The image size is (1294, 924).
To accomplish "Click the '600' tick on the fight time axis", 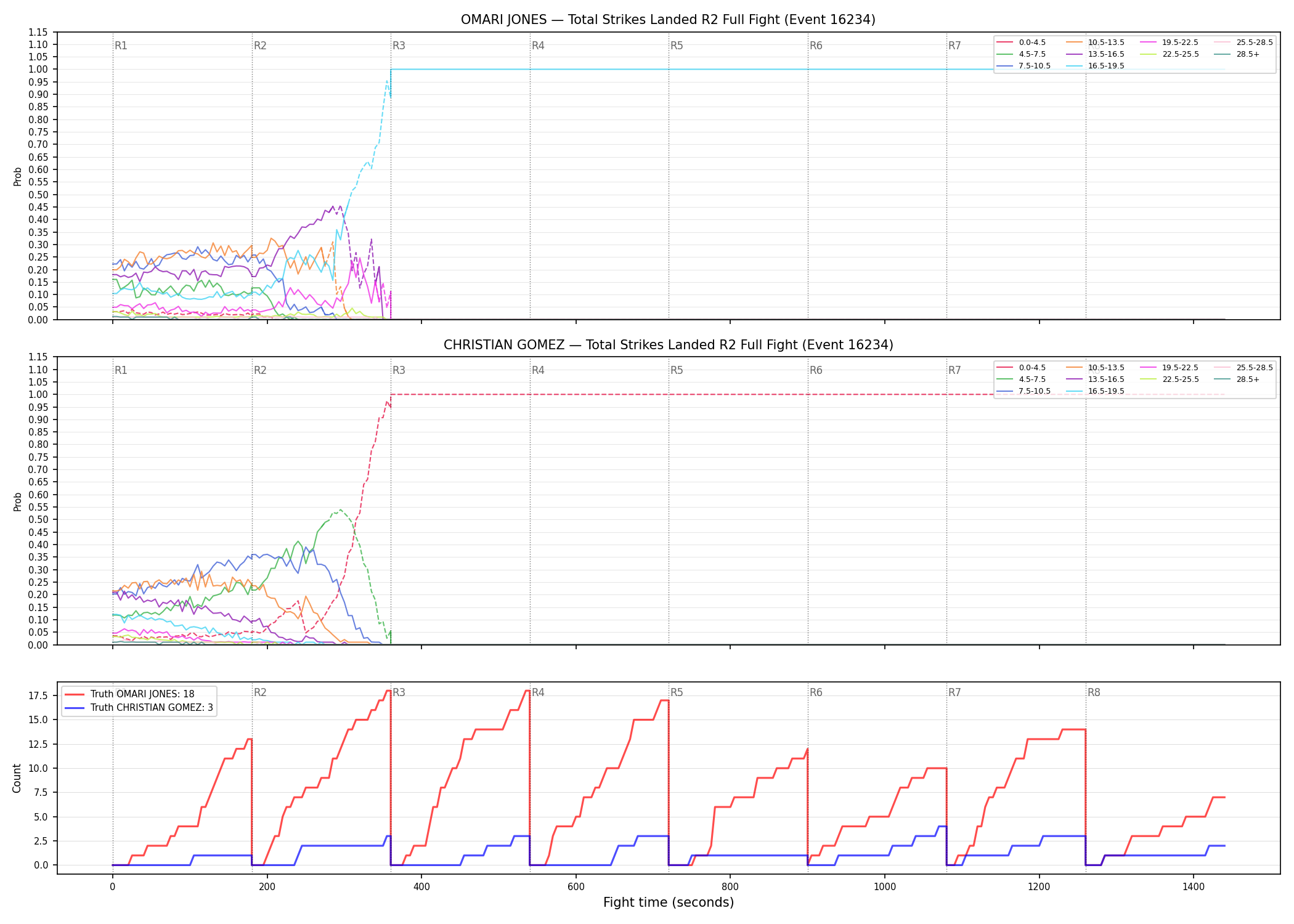I will pos(576,887).
